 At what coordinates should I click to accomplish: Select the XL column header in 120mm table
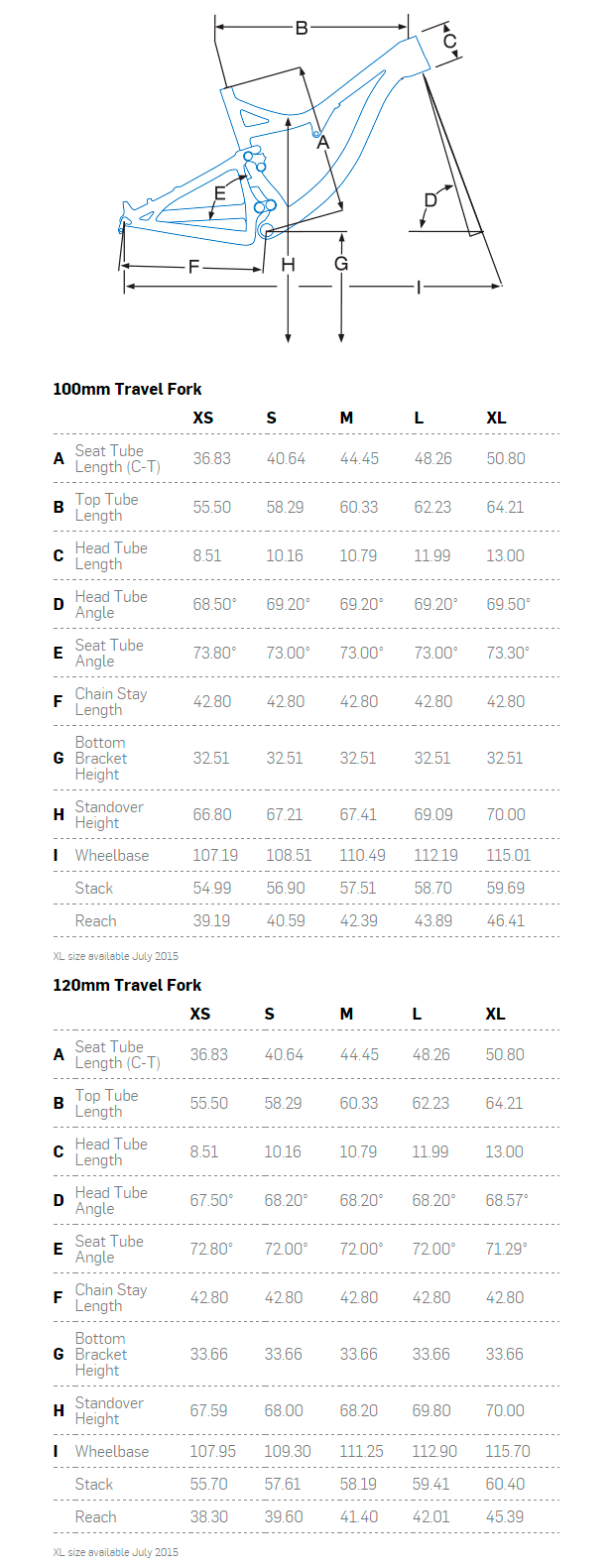(x=495, y=1014)
